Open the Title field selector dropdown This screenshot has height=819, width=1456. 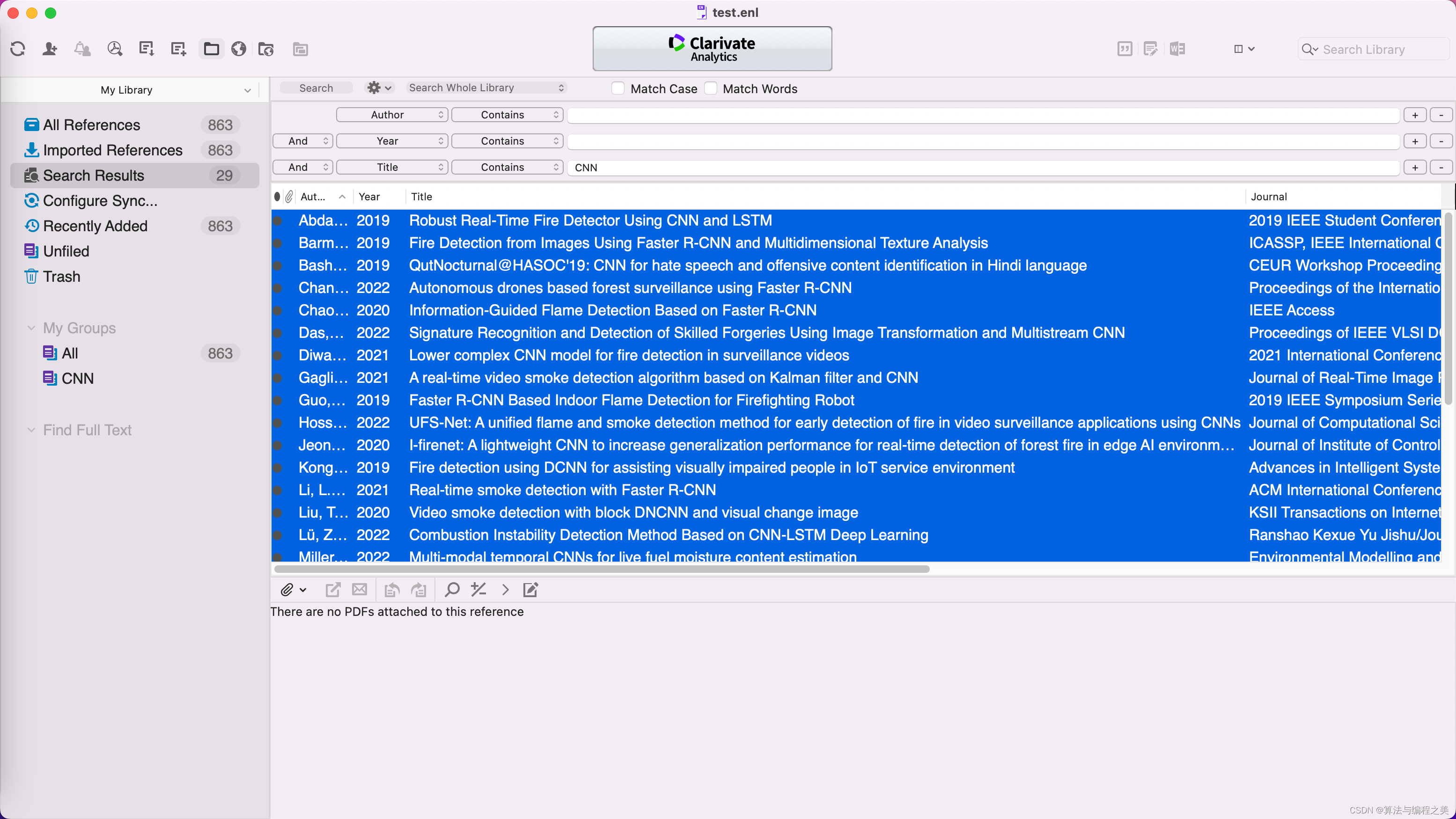click(392, 167)
